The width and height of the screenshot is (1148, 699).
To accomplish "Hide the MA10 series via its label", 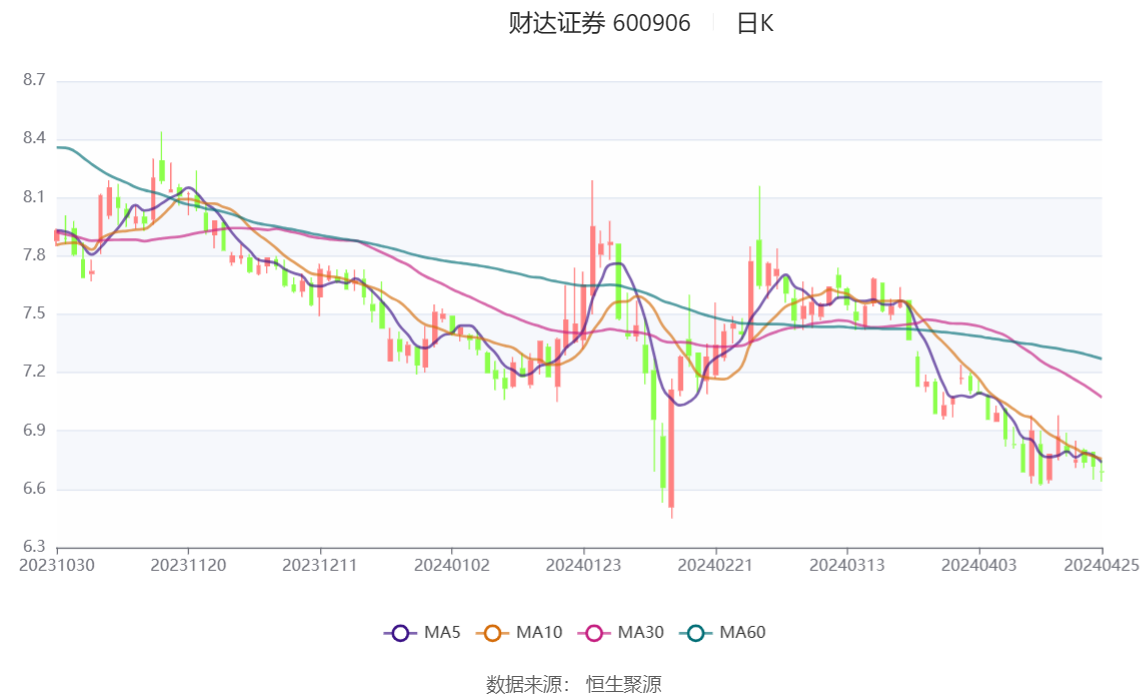I will click(x=539, y=632).
